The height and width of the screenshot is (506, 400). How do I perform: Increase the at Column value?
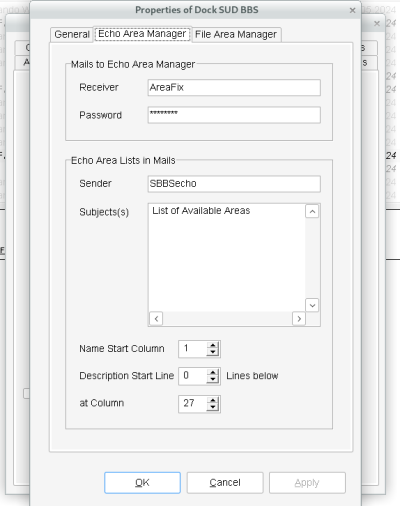213,400
